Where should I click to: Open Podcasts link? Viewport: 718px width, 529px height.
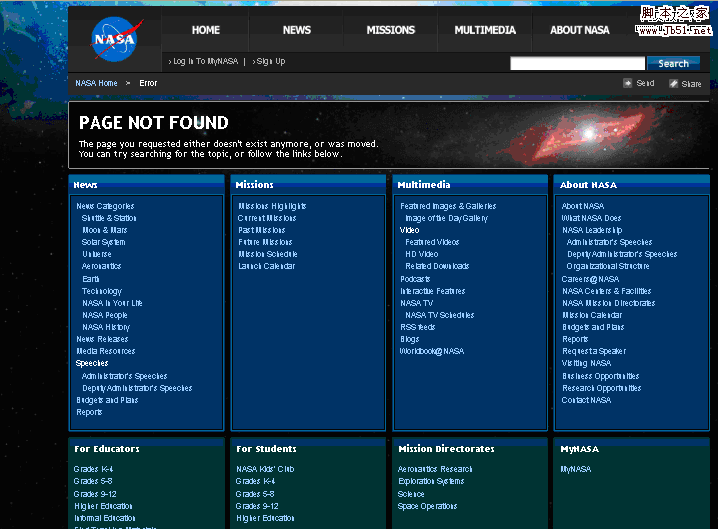pyautogui.click(x=415, y=279)
